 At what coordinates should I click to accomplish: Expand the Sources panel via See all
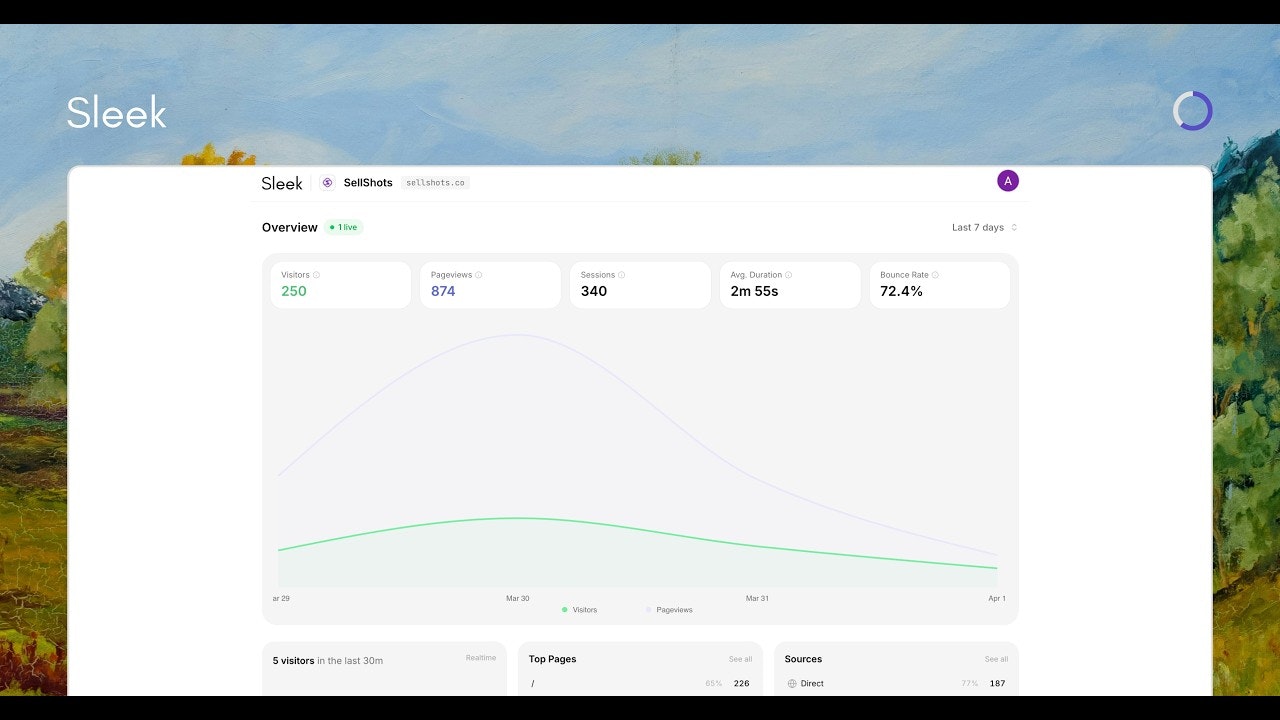(996, 659)
